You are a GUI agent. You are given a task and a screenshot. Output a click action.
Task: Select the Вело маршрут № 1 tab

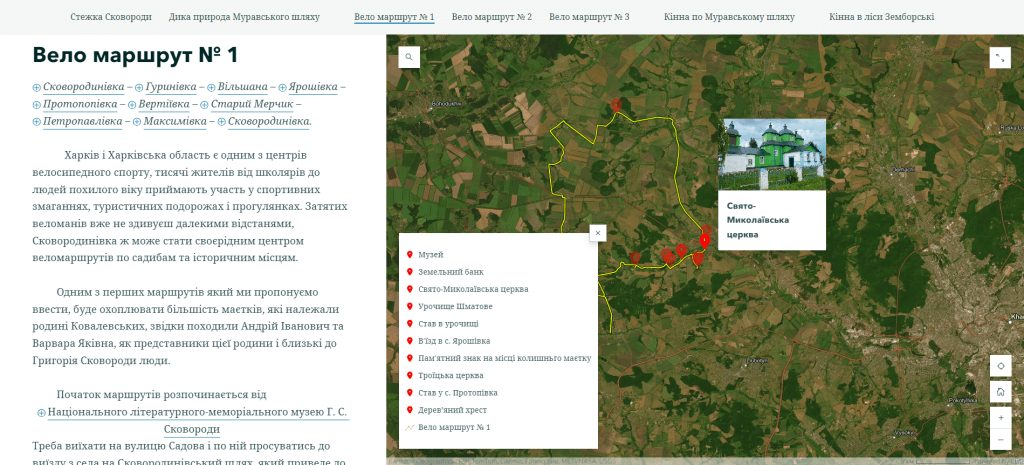(394, 17)
